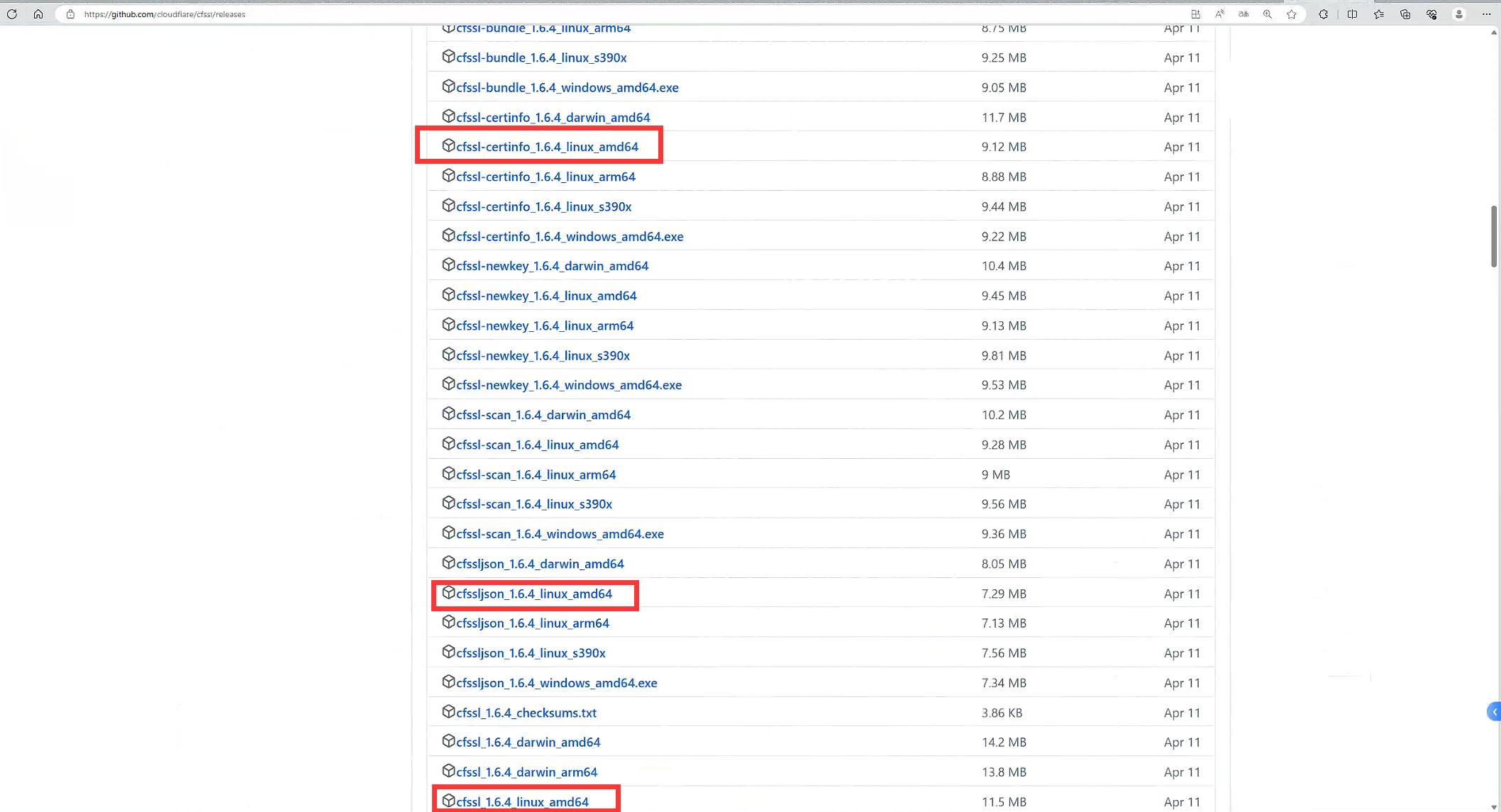The image size is (1501, 812).
Task: Open Read aloud in address bar
Action: 1219,14
